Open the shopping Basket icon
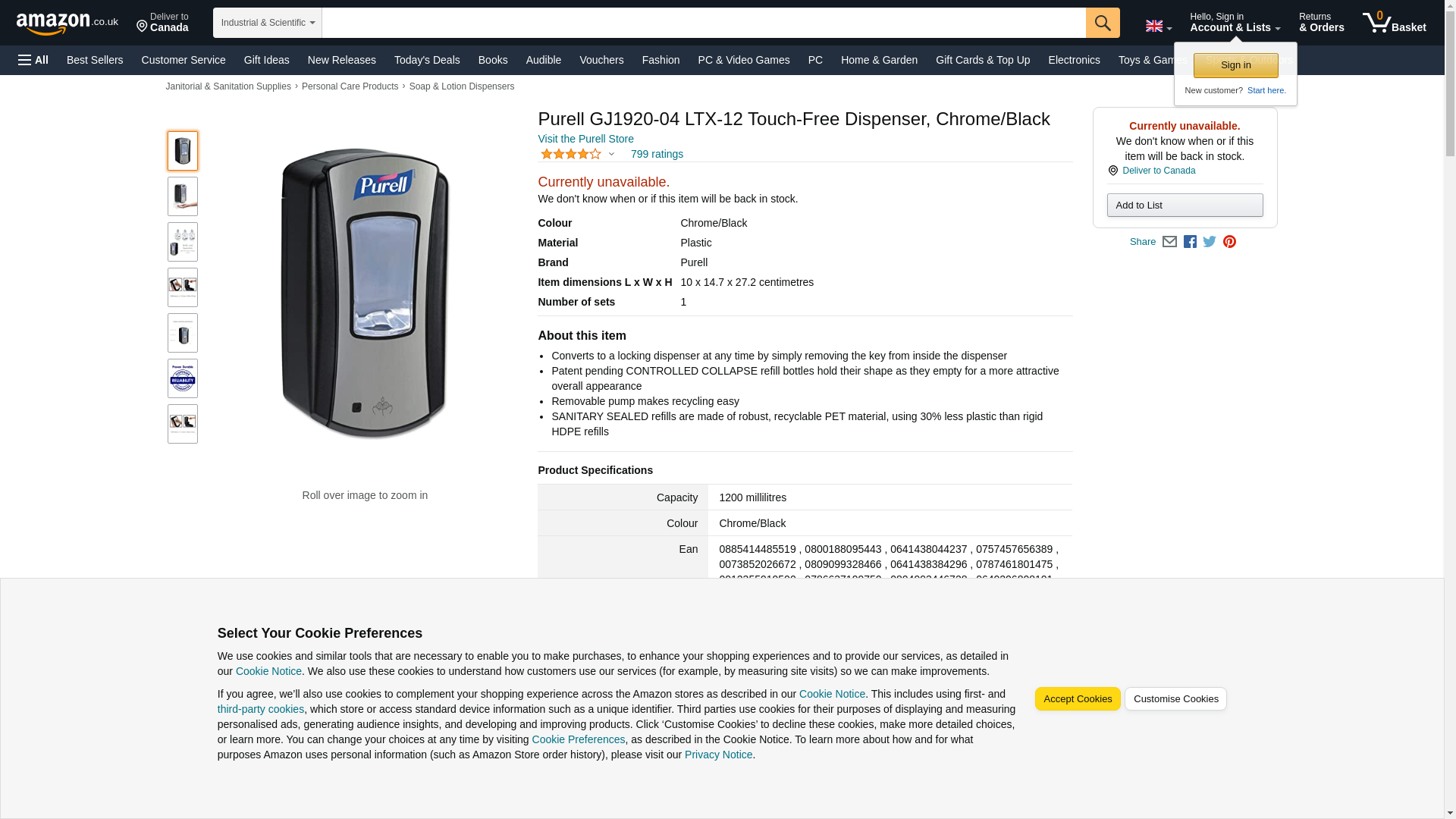Screen dimensions: 1456x819 point(1394,23)
